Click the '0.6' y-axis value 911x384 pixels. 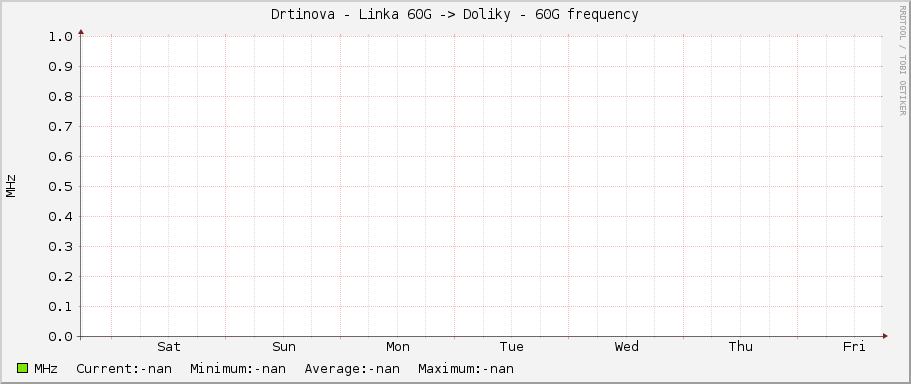(61, 157)
